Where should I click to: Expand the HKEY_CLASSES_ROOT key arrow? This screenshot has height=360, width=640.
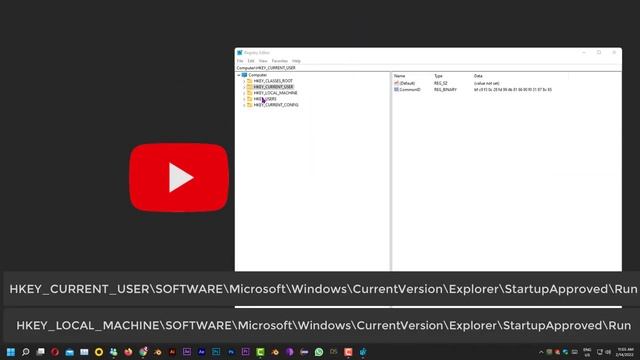tap(244, 81)
